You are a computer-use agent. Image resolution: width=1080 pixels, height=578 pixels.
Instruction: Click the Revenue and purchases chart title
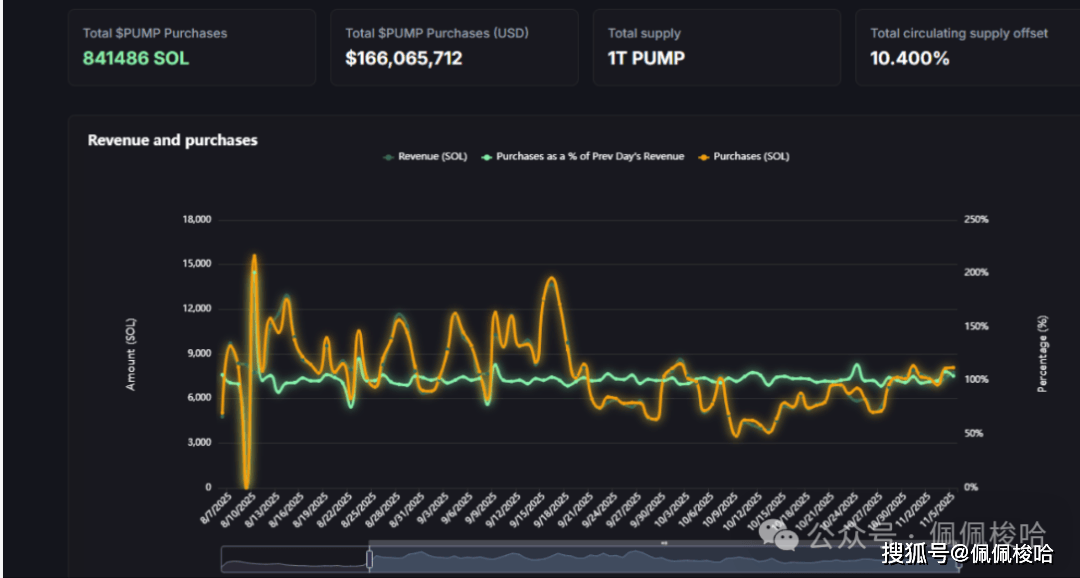[x=173, y=141]
